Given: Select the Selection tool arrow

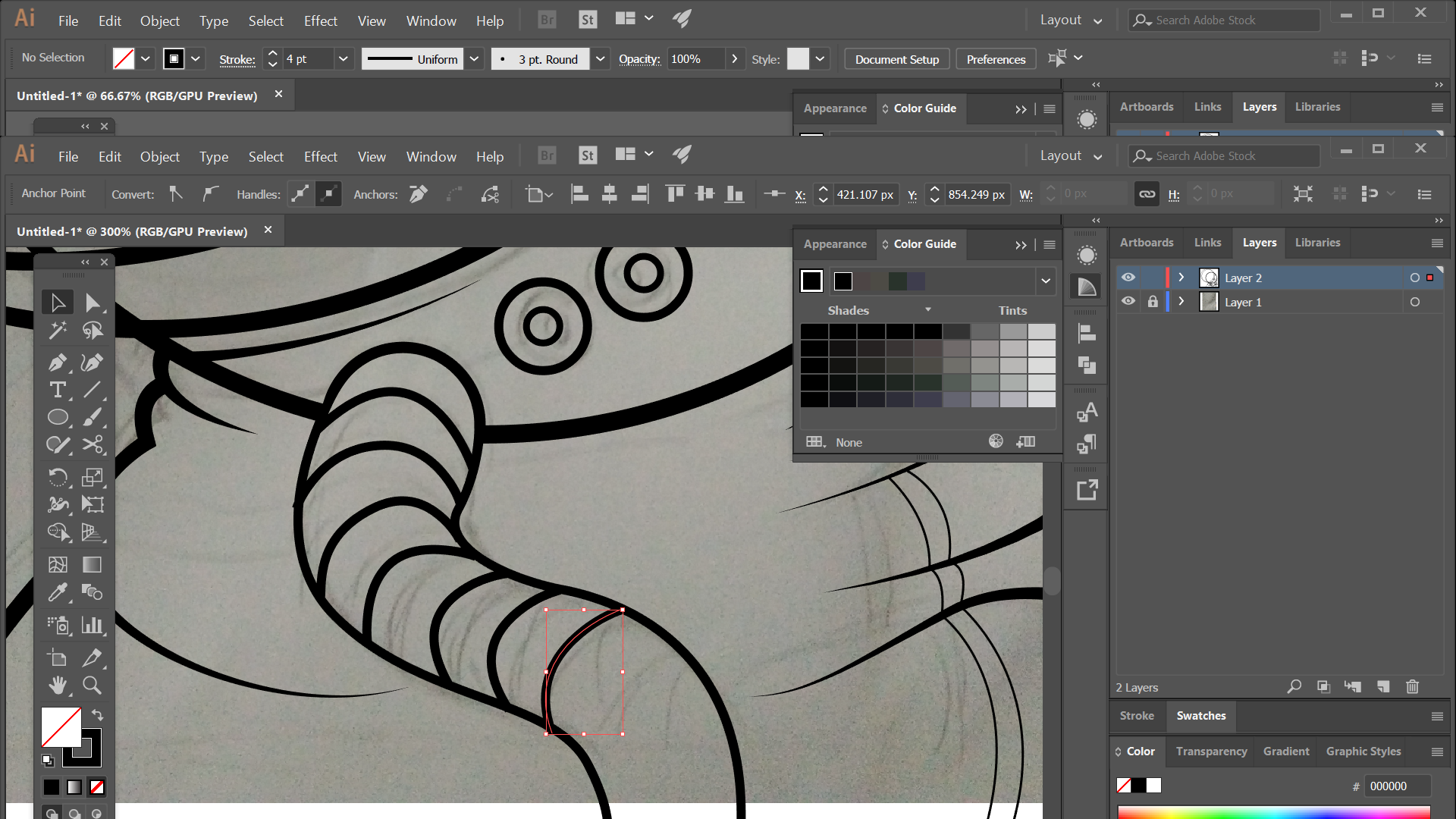Looking at the screenshot, I should click(58, 303).
